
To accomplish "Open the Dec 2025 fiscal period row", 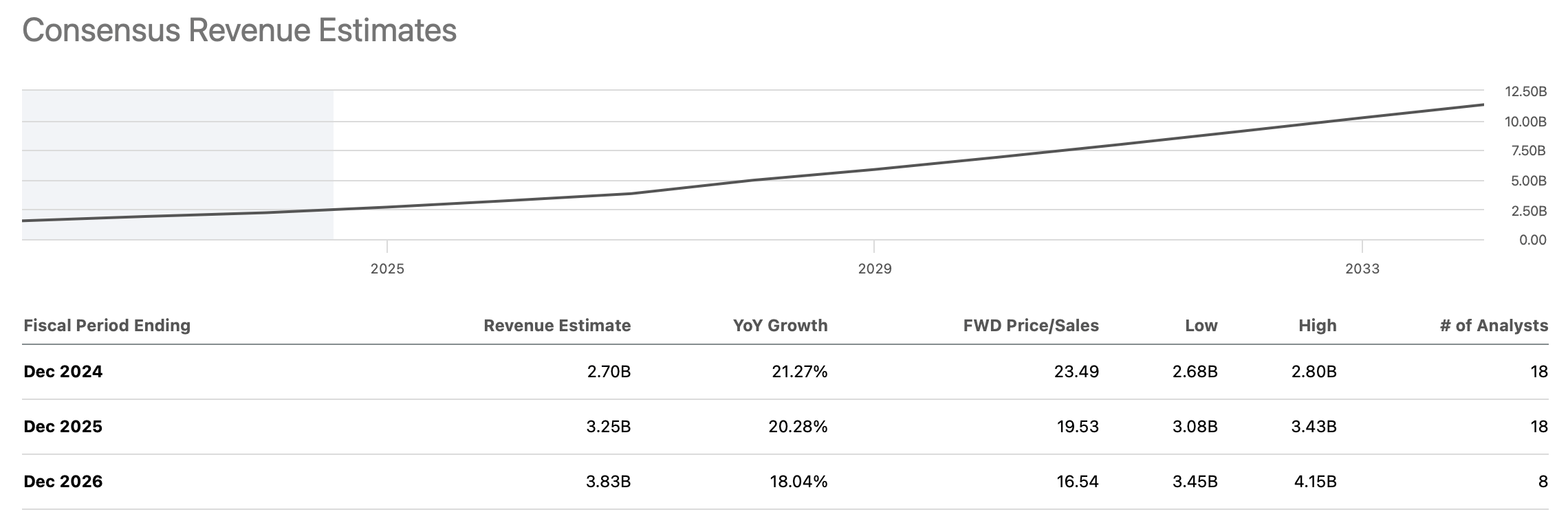I will pyautogui.click(x=63, y=427).
